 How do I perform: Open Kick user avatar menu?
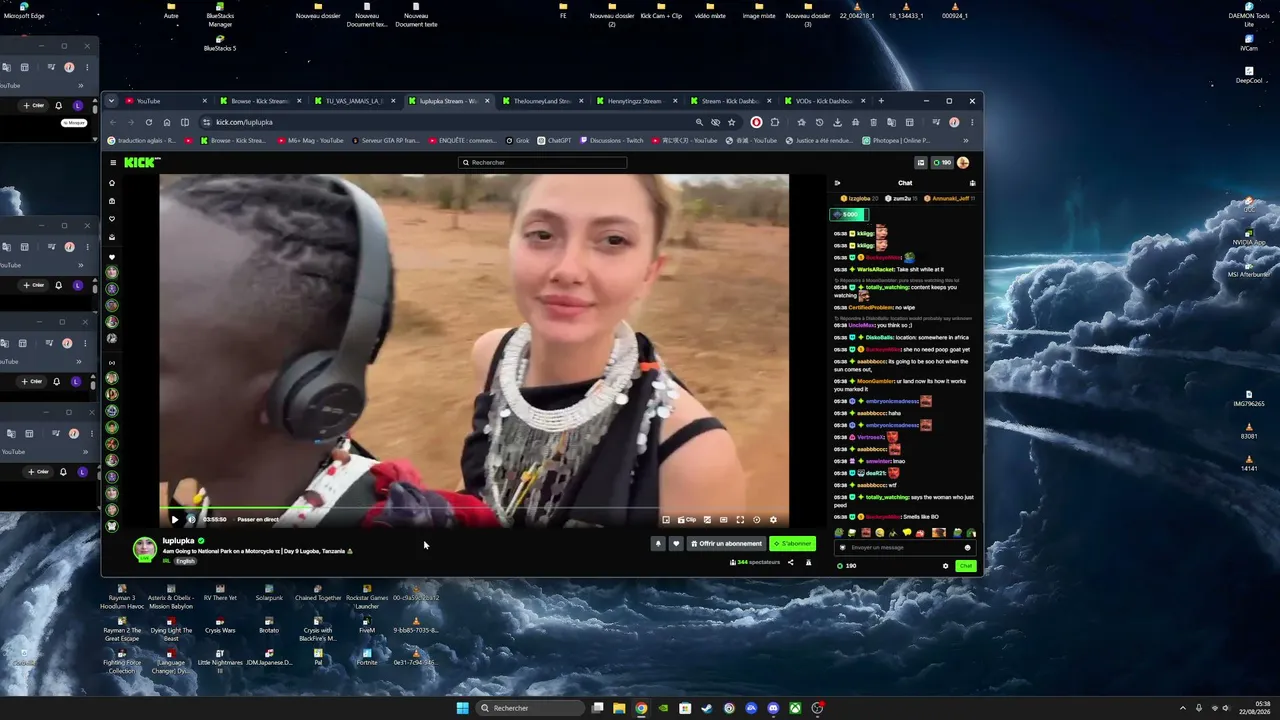[963, 163]
